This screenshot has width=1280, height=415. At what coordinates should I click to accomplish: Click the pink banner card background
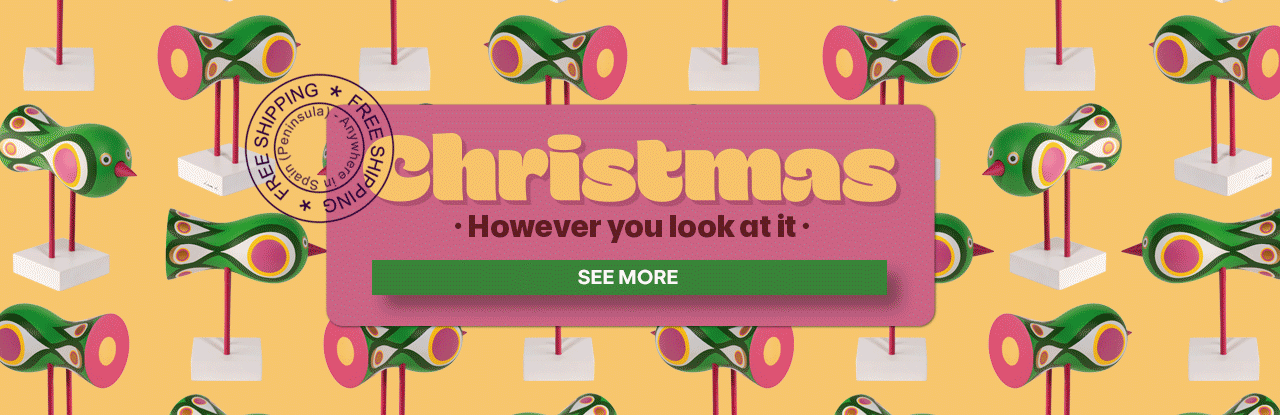click(x=631, y=215)
